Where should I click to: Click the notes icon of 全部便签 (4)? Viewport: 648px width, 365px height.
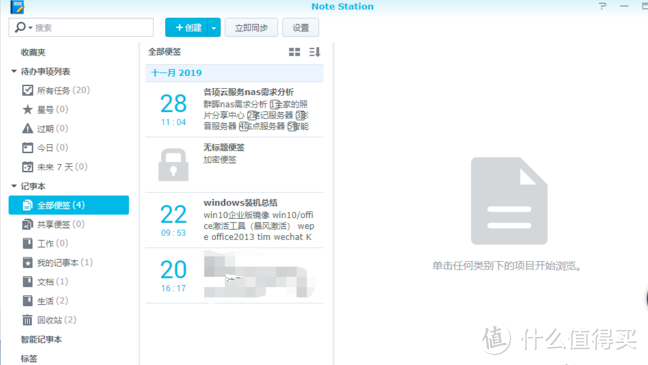[x=27, y=205]
